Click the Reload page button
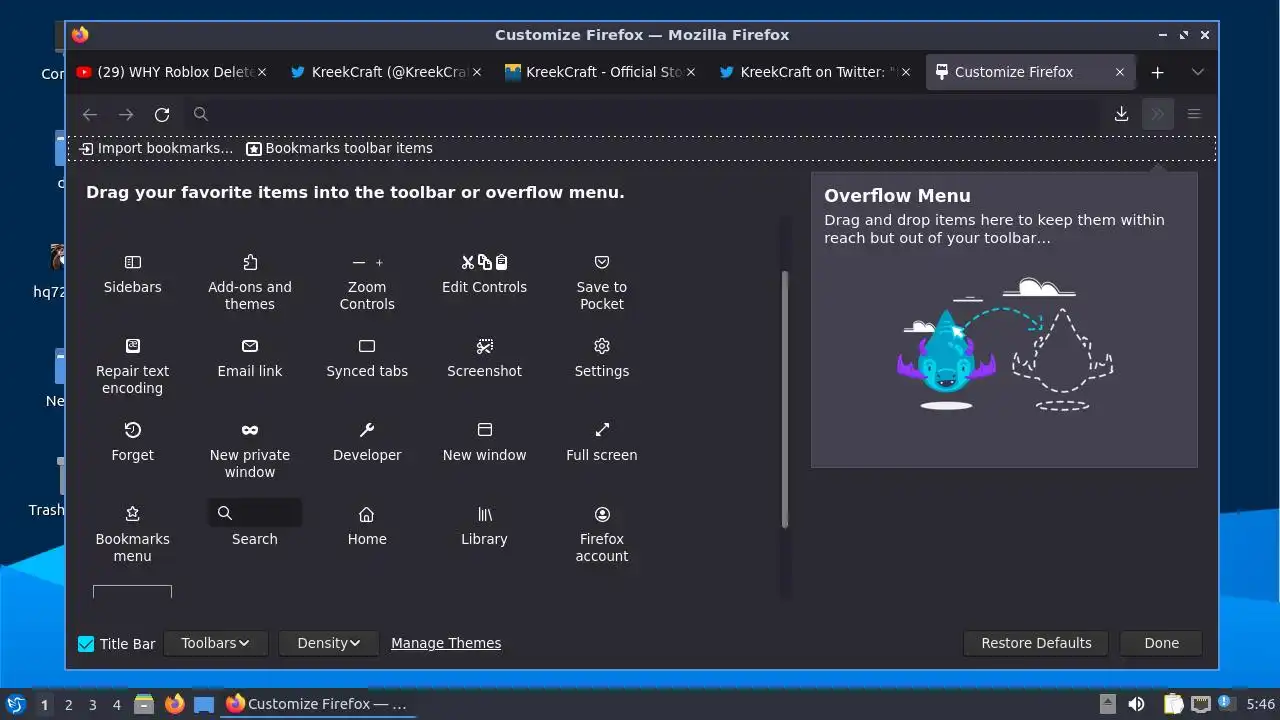 (162, 114)
